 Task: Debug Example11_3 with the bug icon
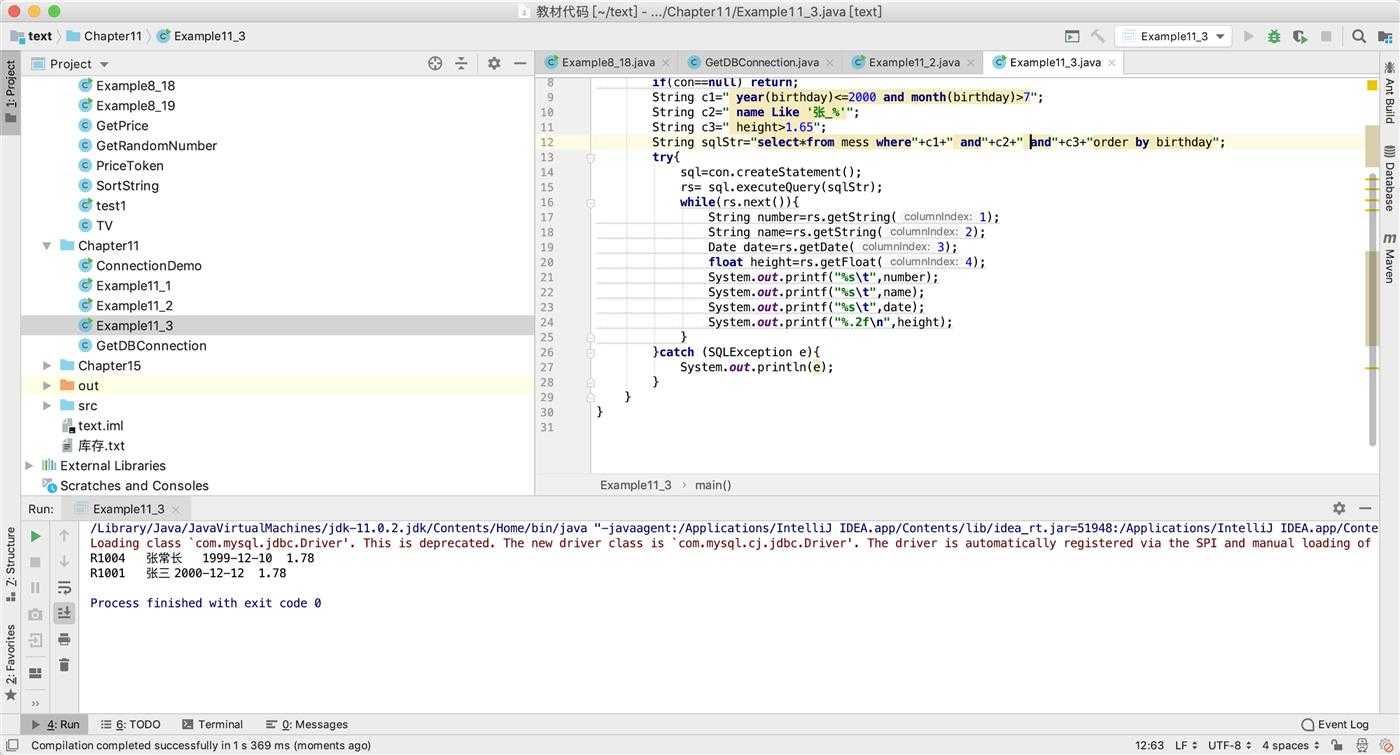coord(1274,36)
